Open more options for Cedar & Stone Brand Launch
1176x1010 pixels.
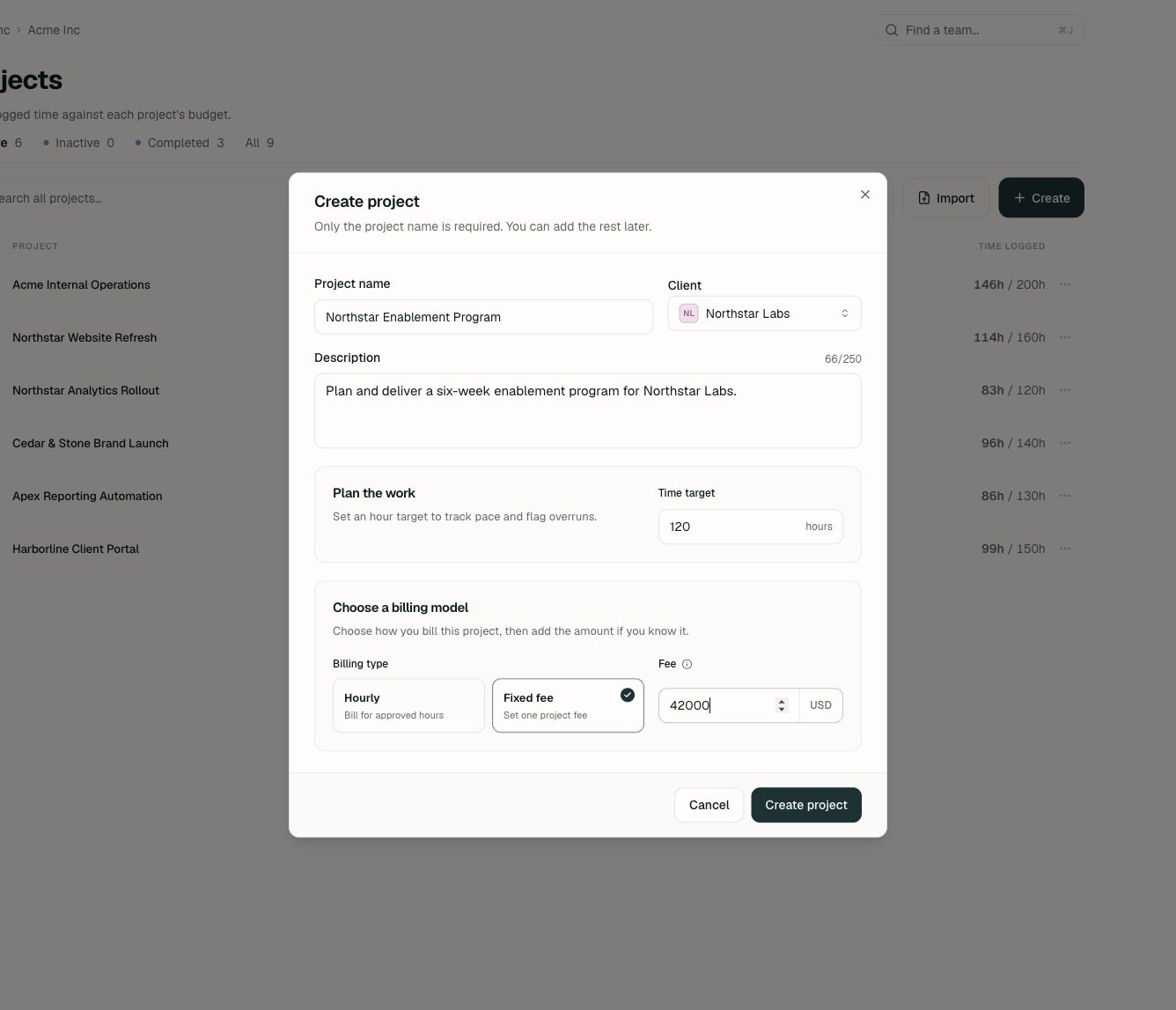(x=1065, y=443)
